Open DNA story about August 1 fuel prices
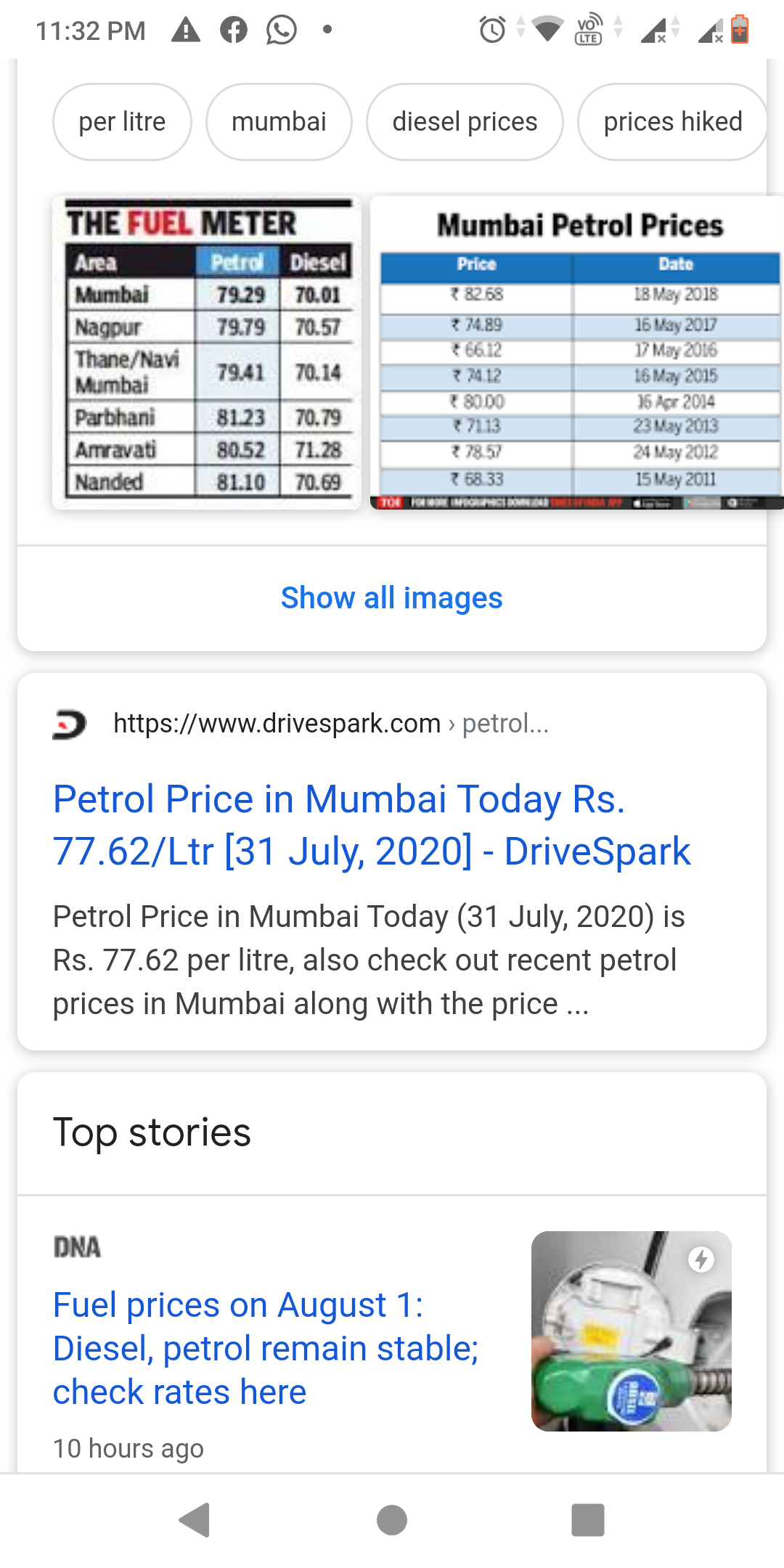This screenshot has height=1568, width=784. 266,1348
